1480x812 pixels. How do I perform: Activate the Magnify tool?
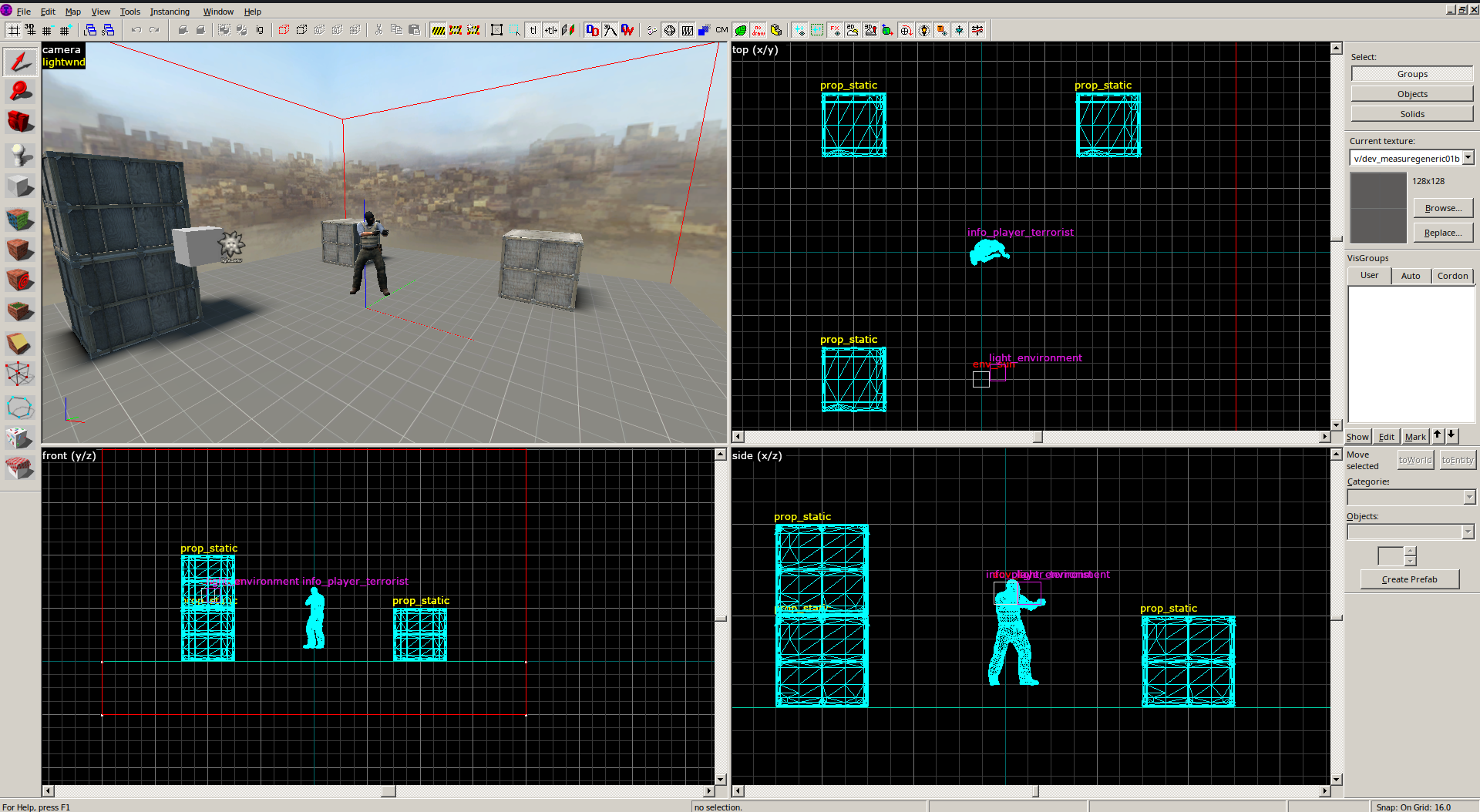(20, 92)
